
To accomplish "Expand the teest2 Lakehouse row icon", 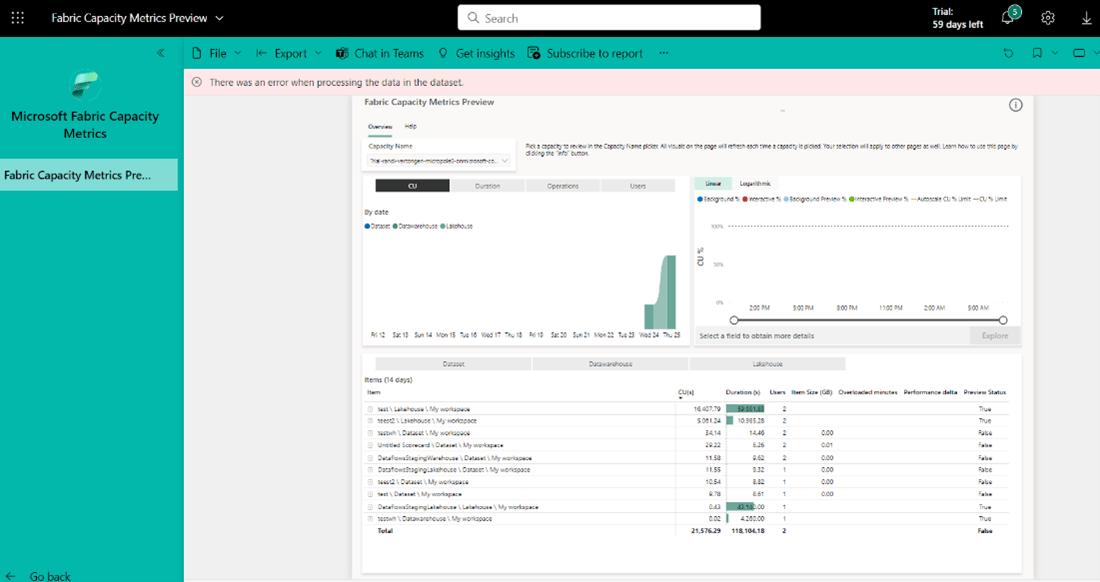I will (x=370, y=421).
